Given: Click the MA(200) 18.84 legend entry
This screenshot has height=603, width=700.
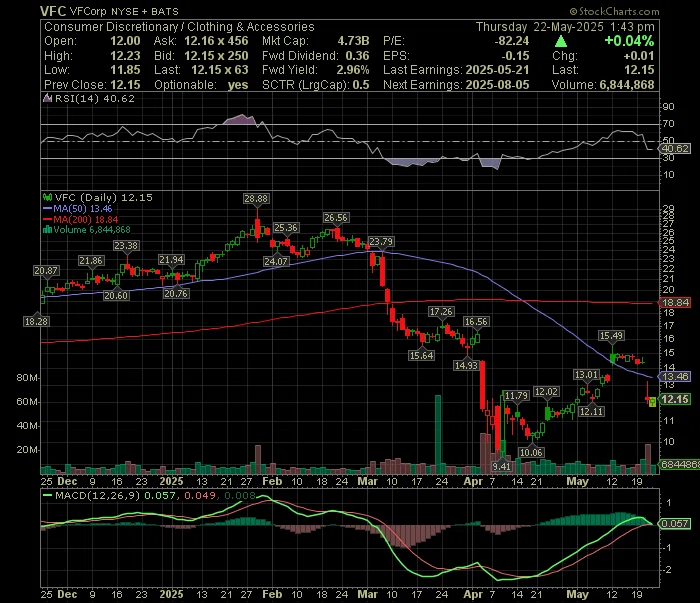Looking at the screenshot, I should pos(81,220).
